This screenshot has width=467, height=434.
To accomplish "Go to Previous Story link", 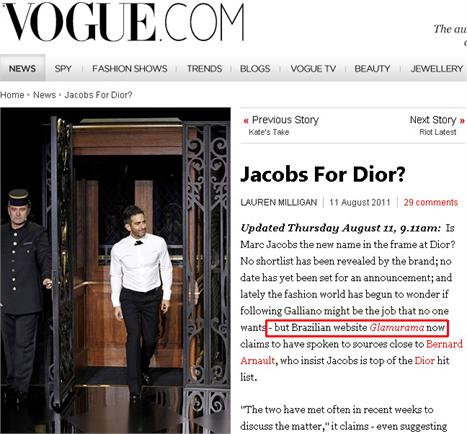I will tap(282, 125).
